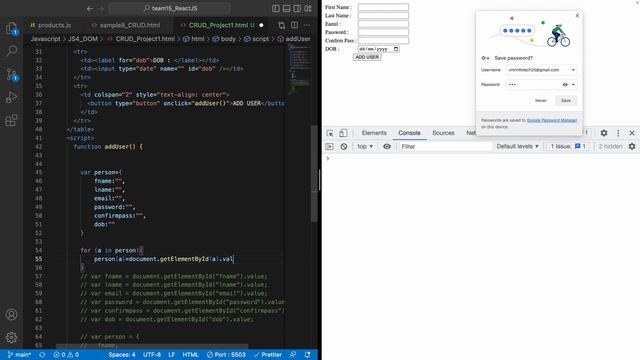Screen dimensions: 640x360
Task: Click the team15_ReactJS command center search box
Action: 170,8
